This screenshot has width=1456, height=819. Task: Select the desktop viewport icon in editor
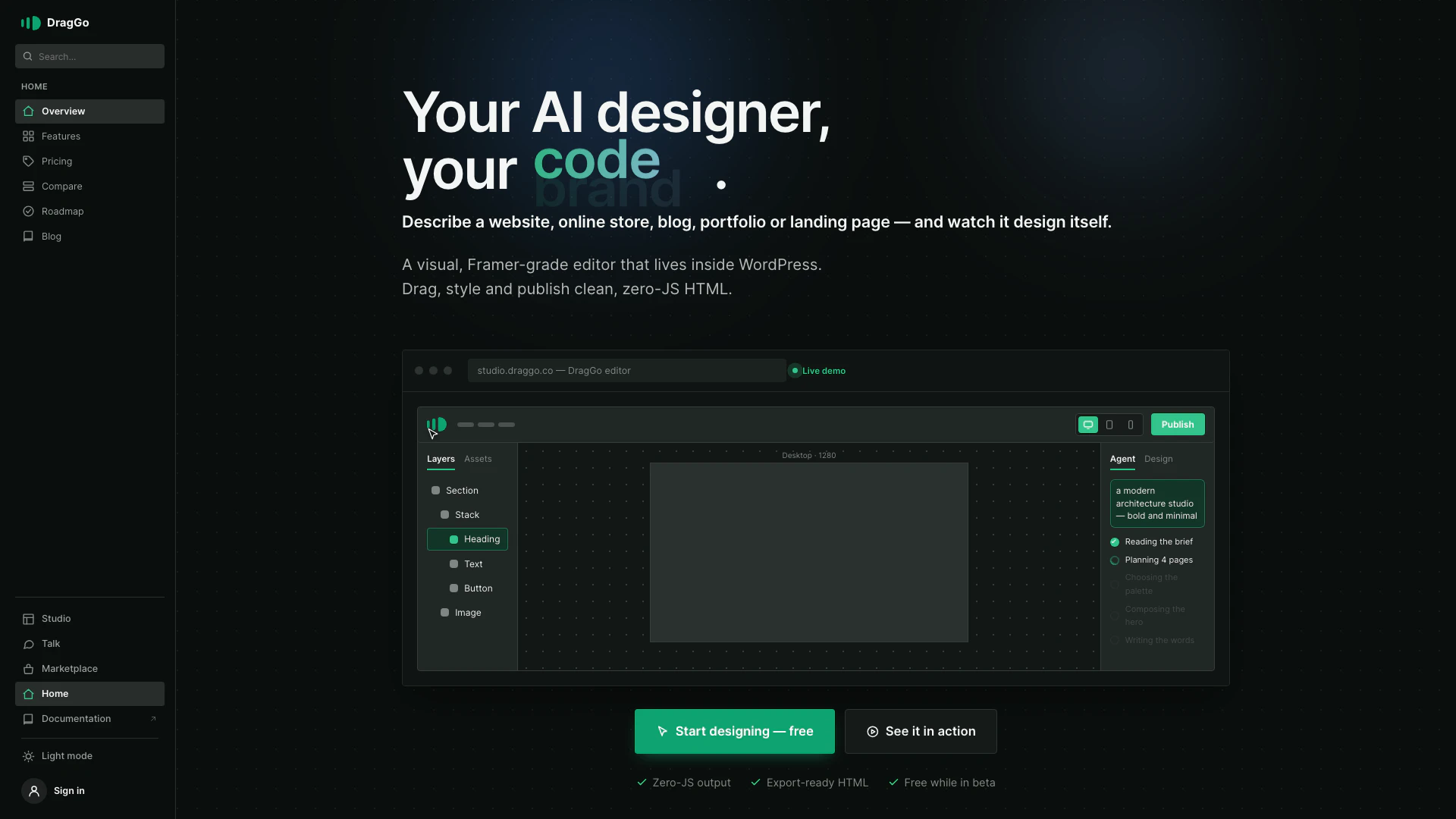(x=1088, y=425)
